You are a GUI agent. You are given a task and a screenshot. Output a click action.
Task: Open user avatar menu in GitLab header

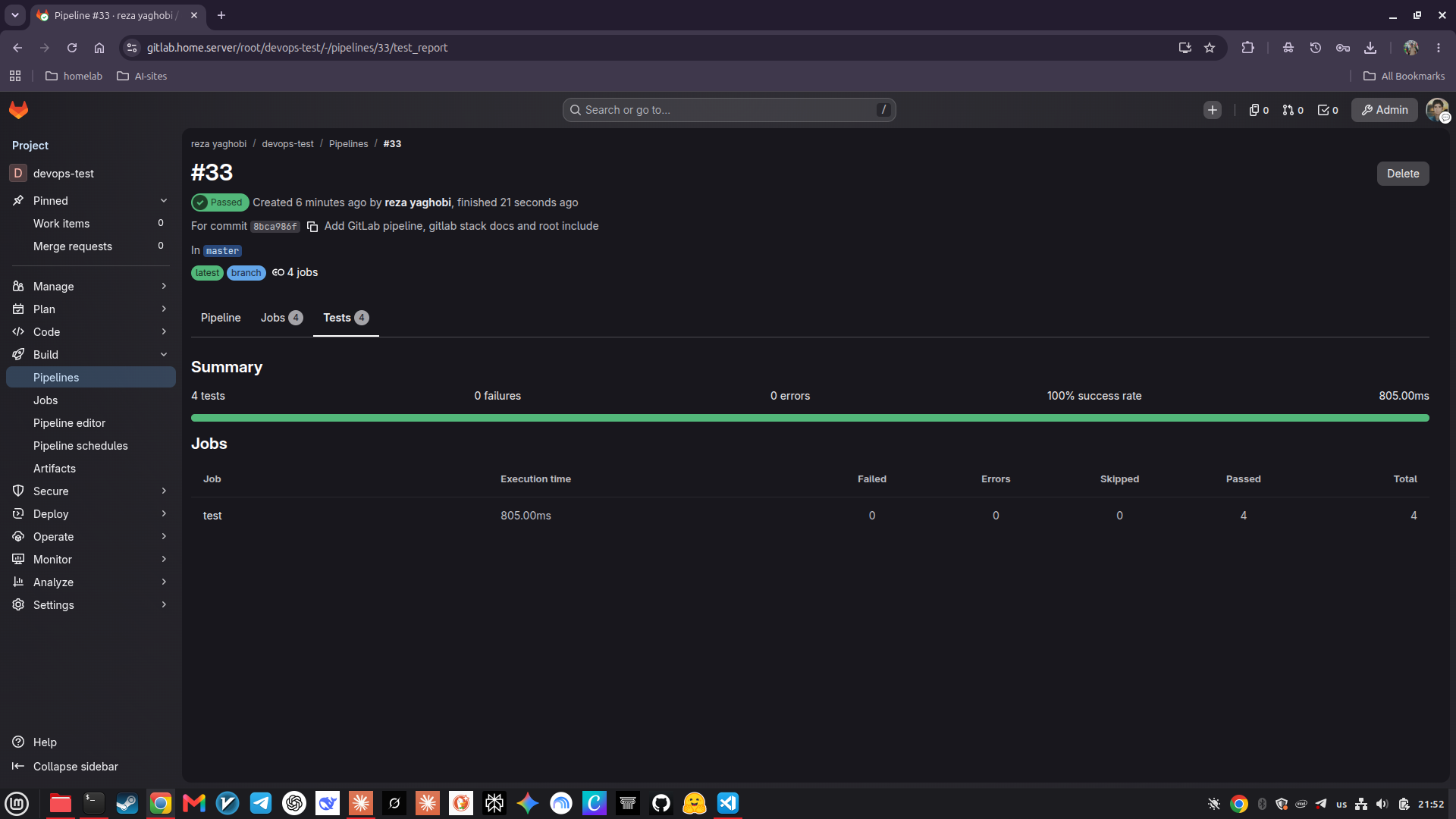click(x=1437, y=110)
